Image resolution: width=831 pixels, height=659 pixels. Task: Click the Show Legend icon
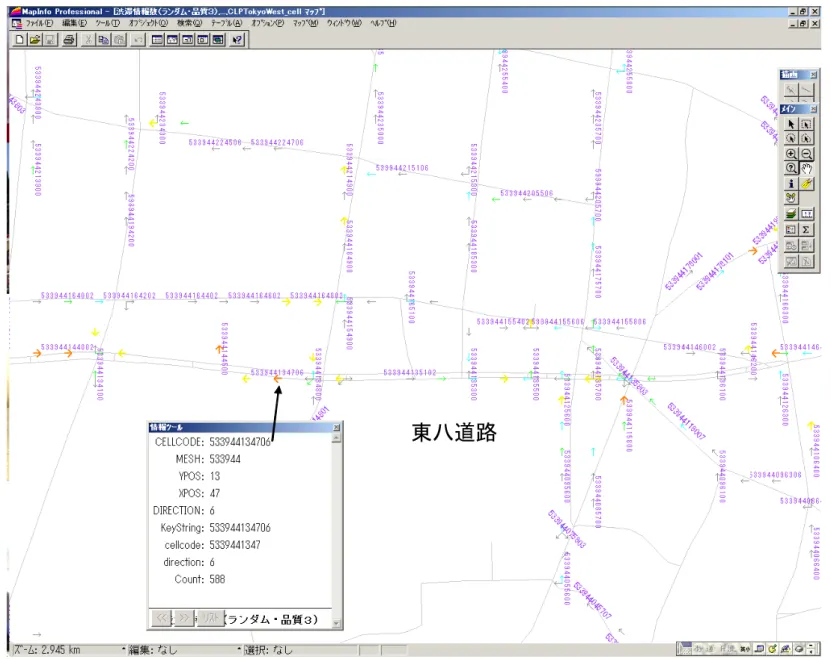point(791,230)
